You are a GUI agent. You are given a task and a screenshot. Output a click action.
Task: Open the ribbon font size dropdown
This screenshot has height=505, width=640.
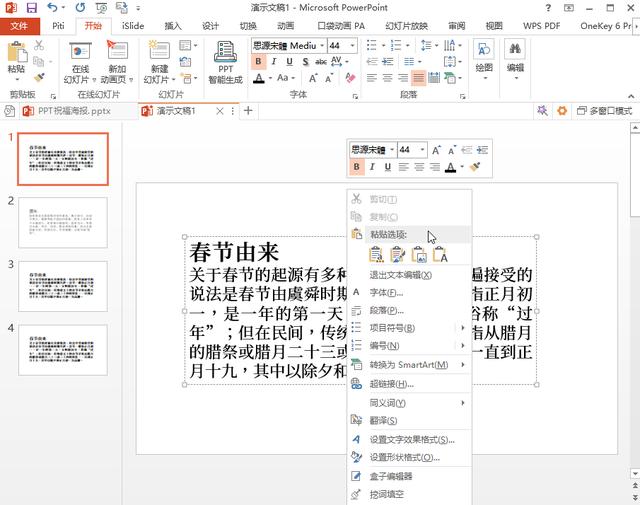click(353, 45)
